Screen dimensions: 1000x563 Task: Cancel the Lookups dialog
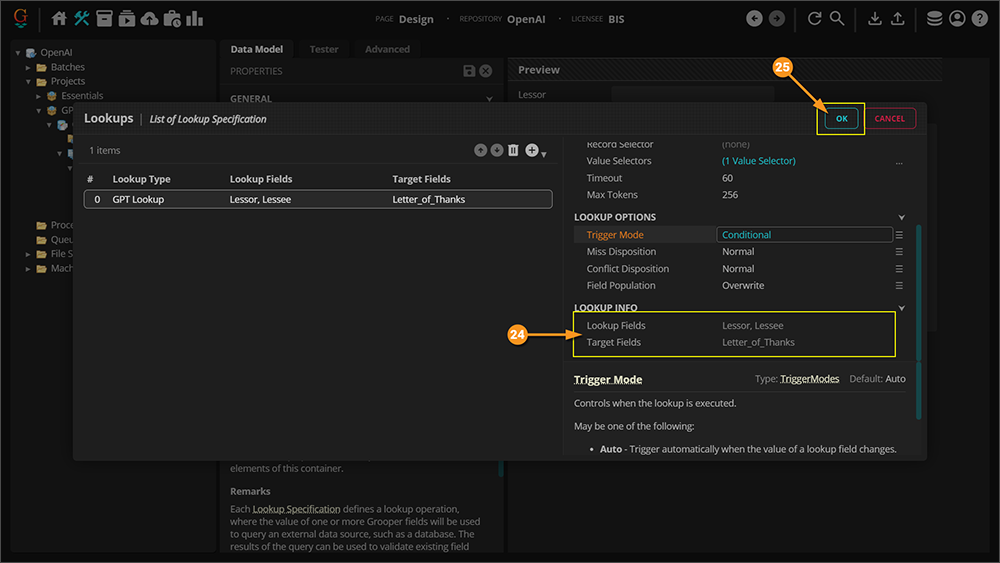(x=889, y=118)
